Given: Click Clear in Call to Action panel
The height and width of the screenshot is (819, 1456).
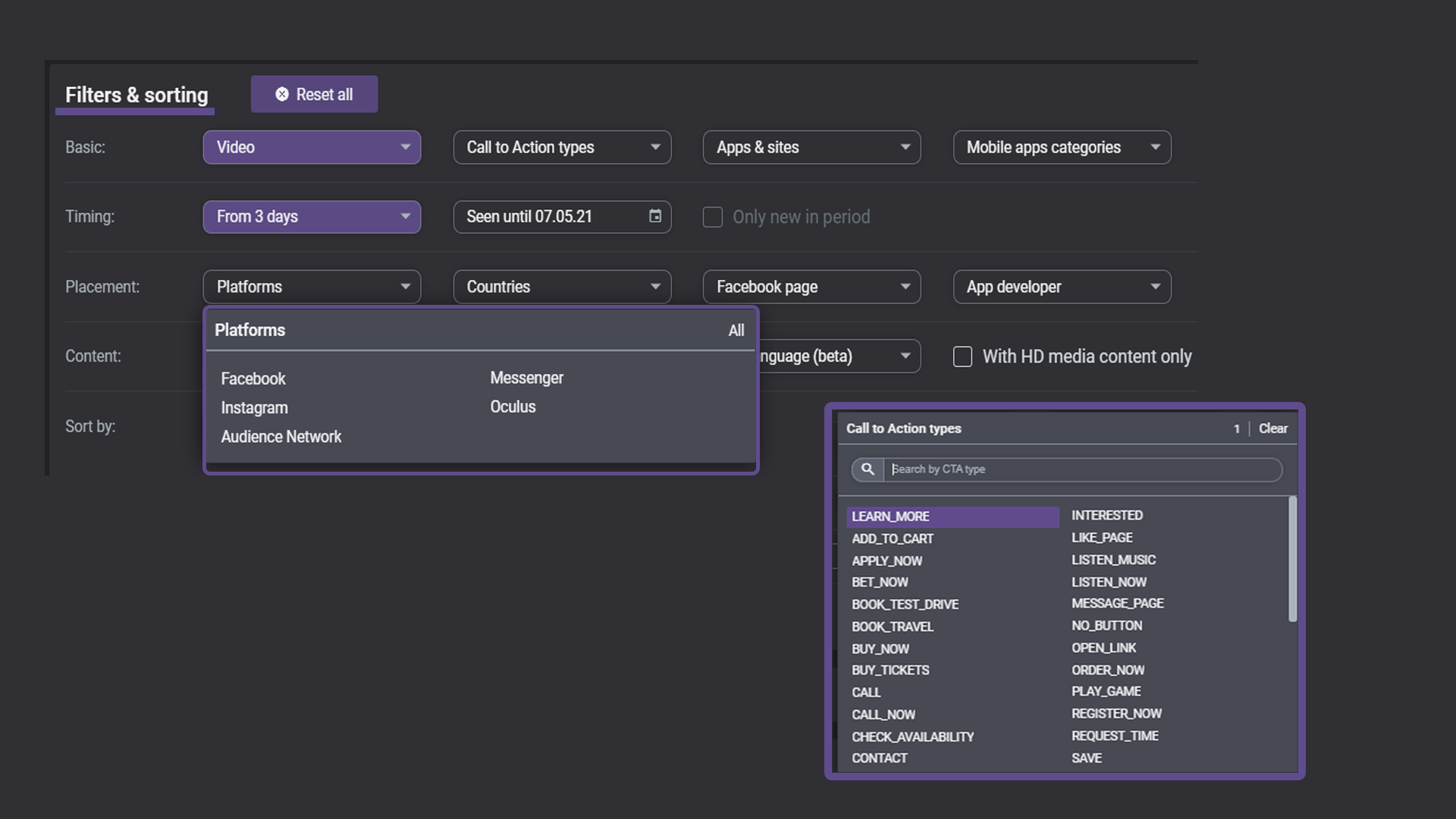Looking at the screenshot, I should tap(1272, 428).
